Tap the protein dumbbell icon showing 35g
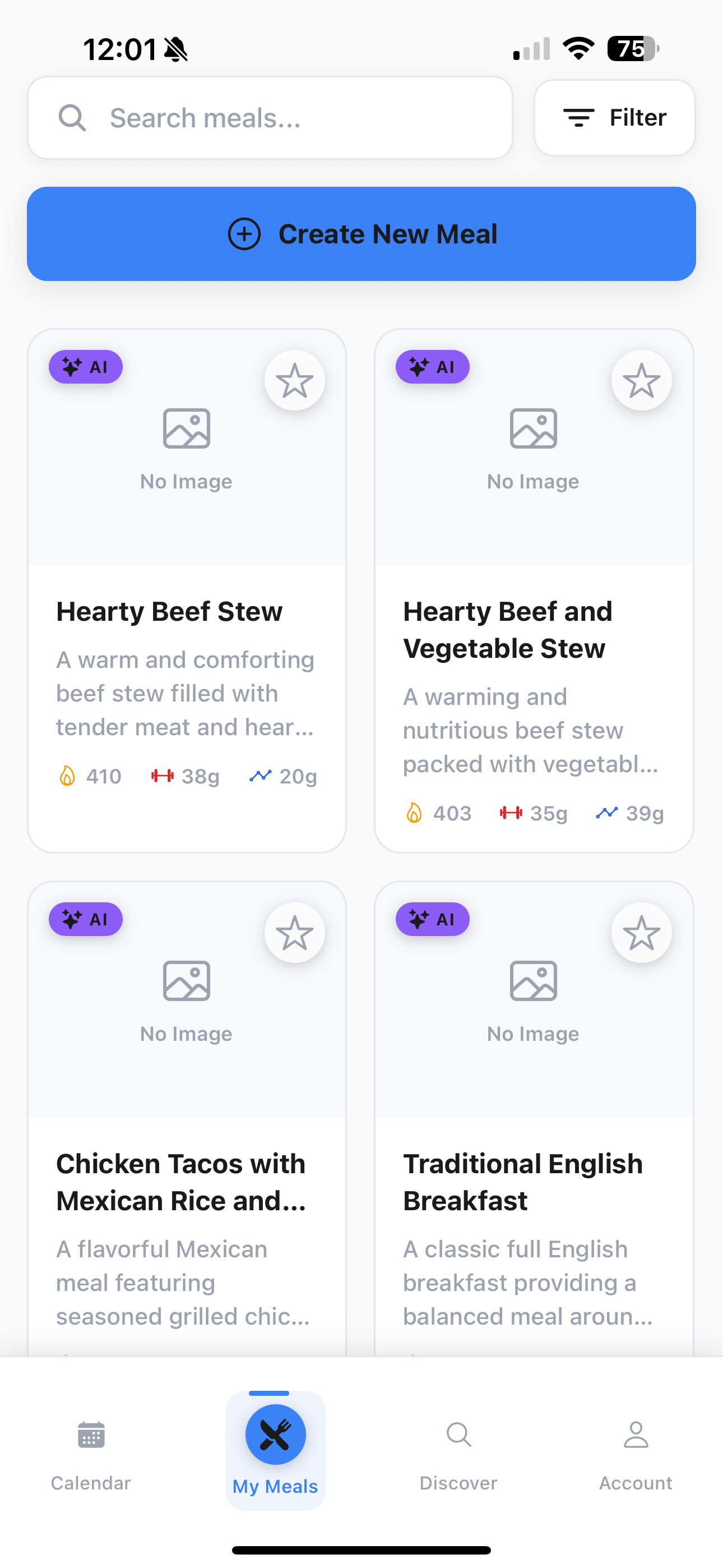The height and width of the screenshot is (1568, 723). (x=511, y=813)
